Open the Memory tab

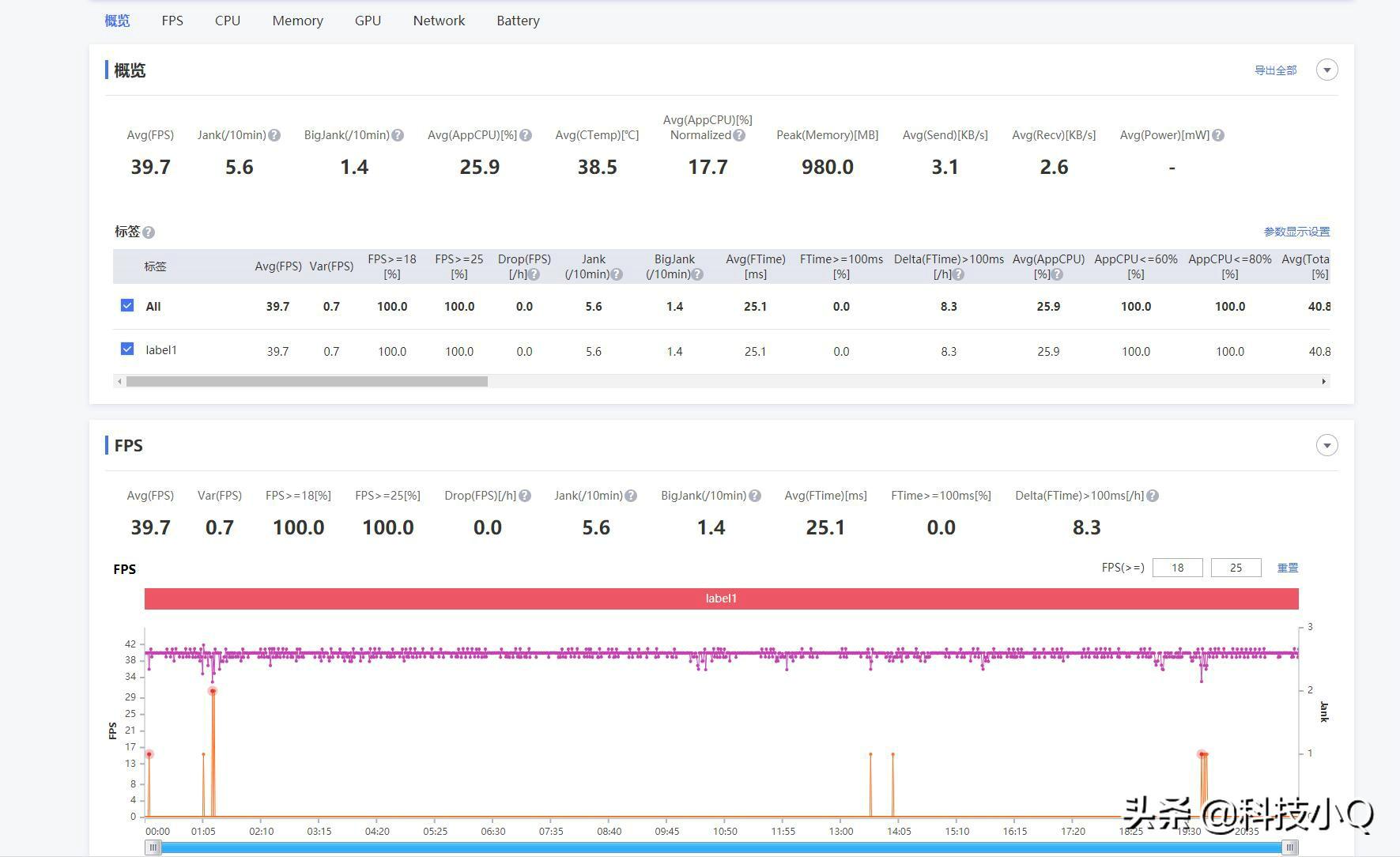tap(297, 21)
